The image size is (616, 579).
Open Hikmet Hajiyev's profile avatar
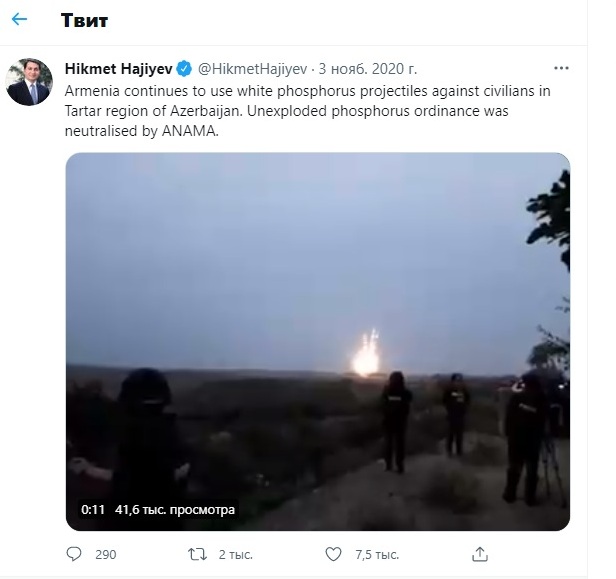click(29, 82)
